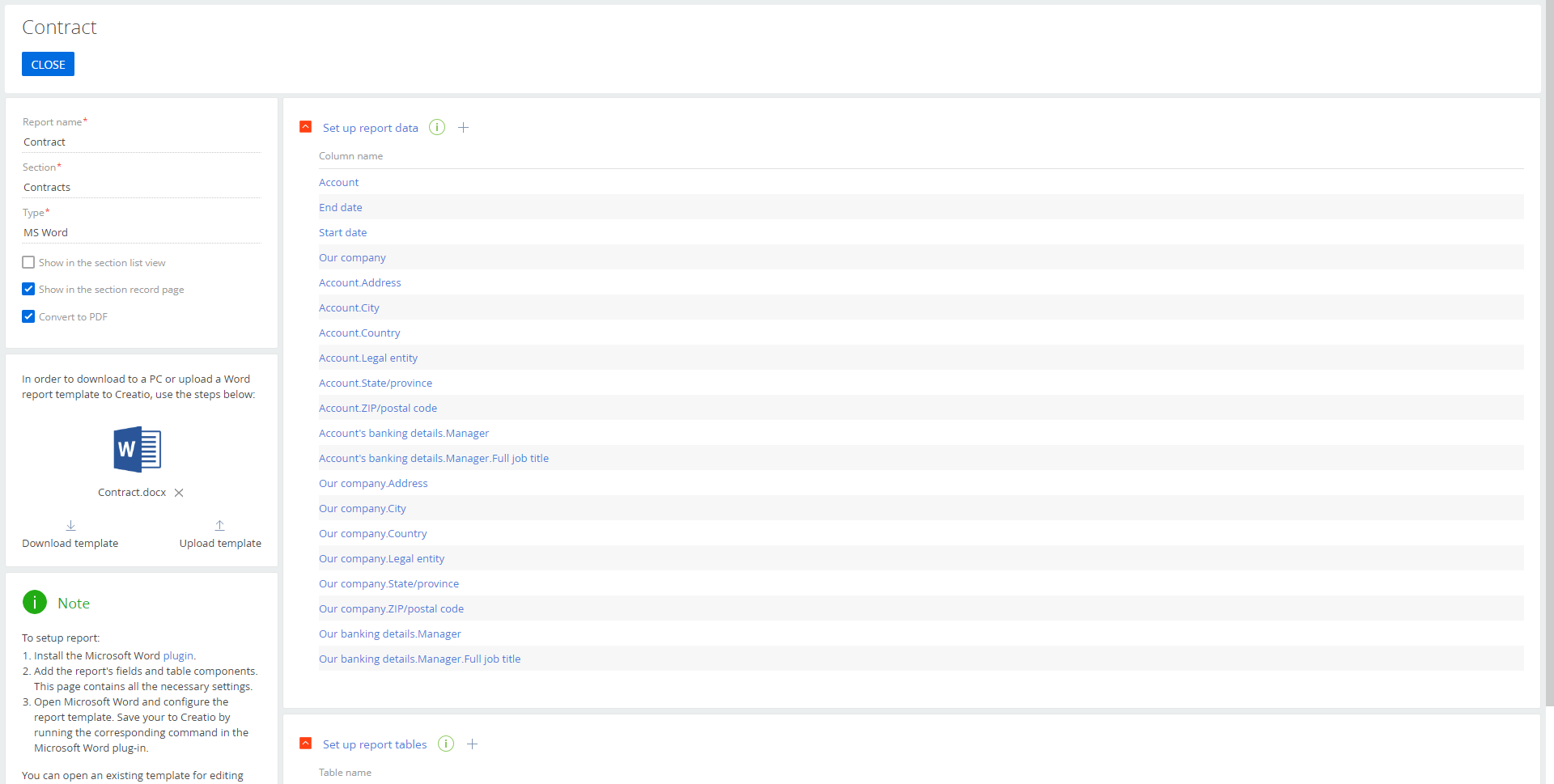1554x784 pixels.
Task: Click the upload template arrow icon
Action: [219, 525]
